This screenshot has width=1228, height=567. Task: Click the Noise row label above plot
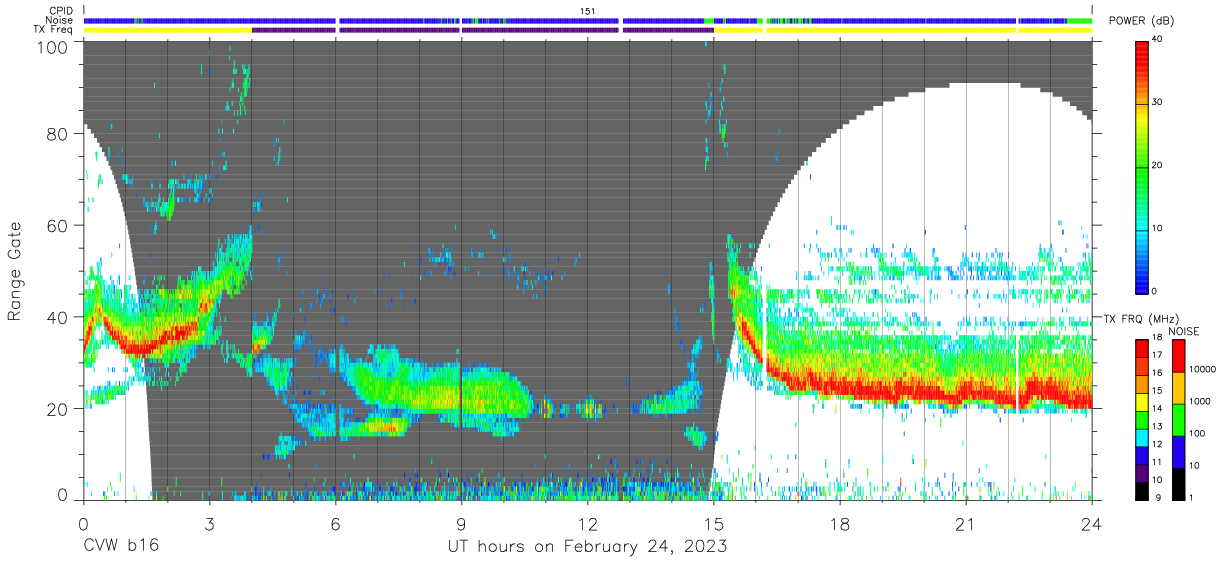click(x=60, y=20)
